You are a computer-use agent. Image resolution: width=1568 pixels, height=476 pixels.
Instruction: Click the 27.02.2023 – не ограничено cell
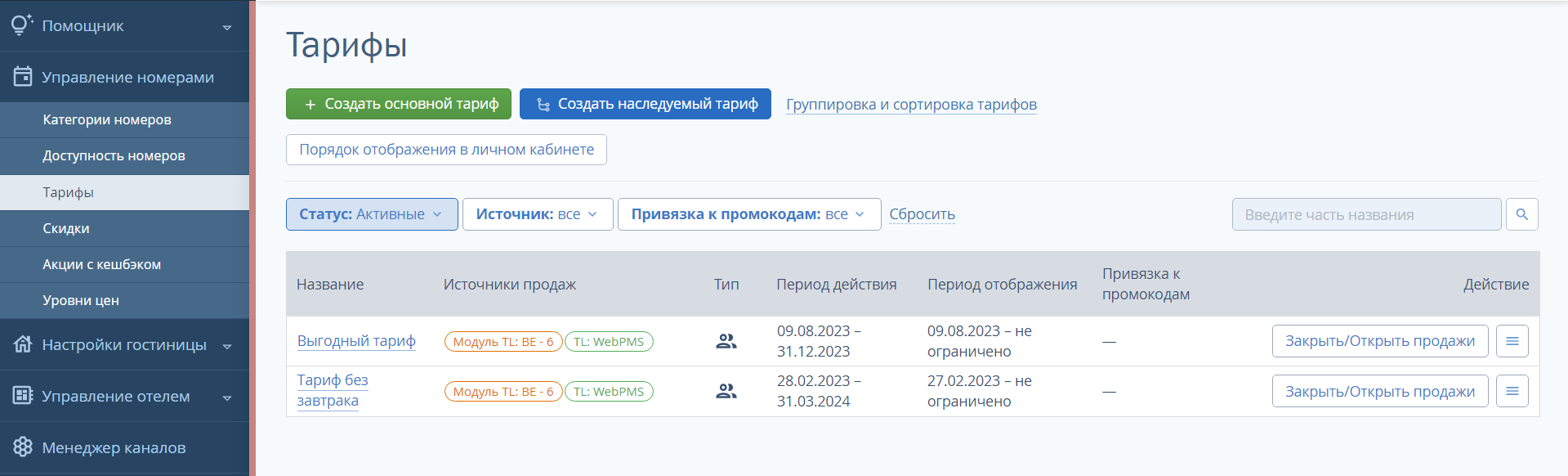tap(980, 391)
